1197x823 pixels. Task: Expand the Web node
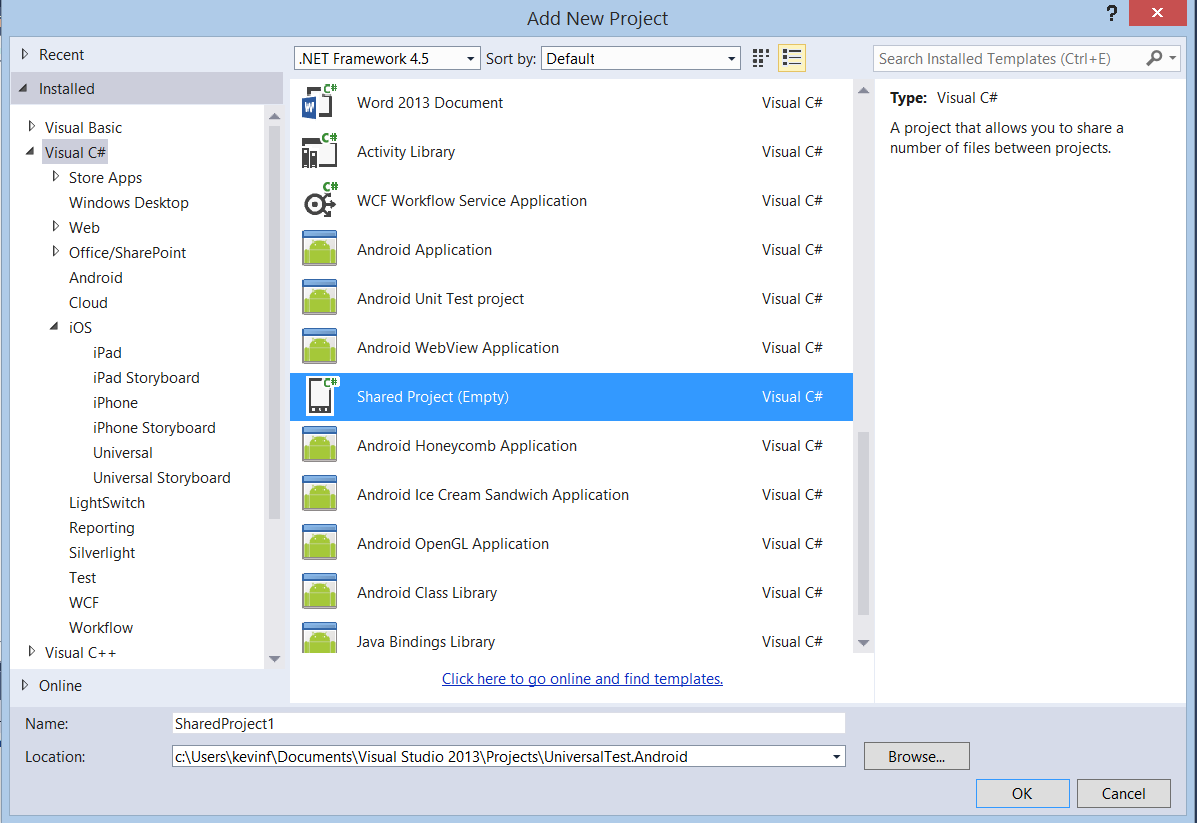[55, 226]
